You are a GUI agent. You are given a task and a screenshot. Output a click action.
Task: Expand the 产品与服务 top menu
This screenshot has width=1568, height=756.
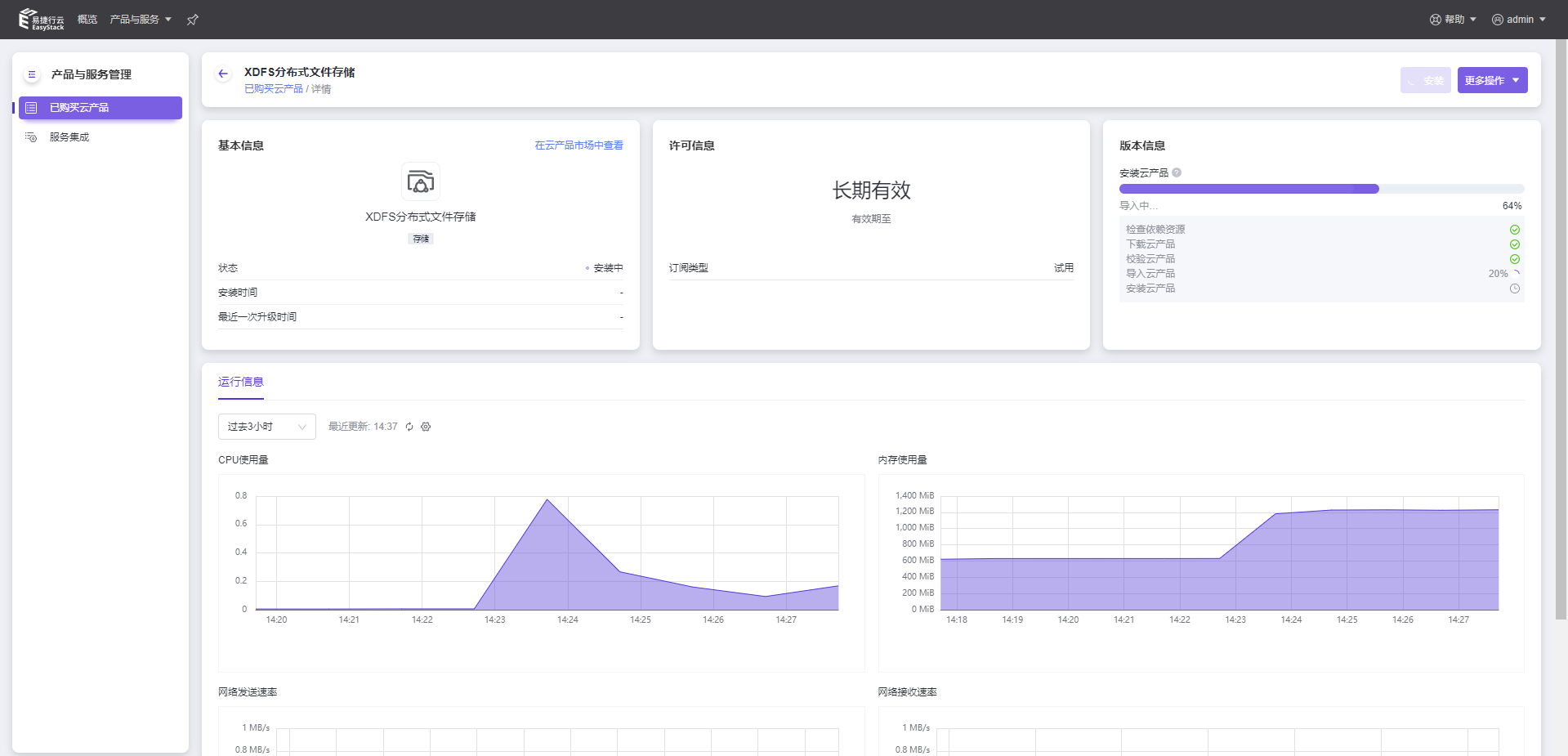tap(141, 20)
